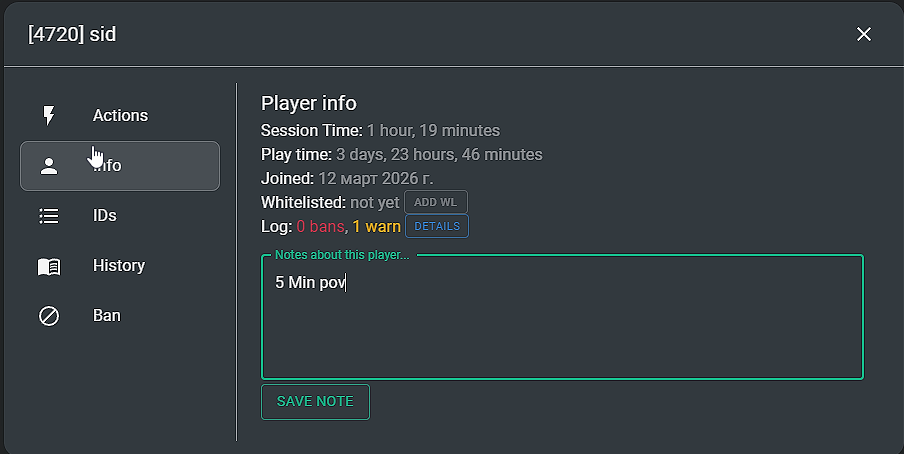Click the yellow 1 warn text

[x=376, y=227]
